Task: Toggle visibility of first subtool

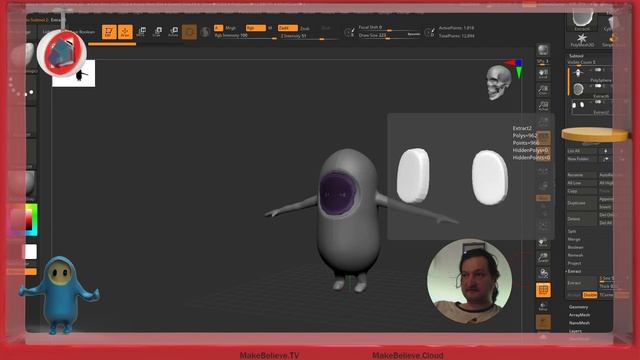Action: tap(598, 70)
